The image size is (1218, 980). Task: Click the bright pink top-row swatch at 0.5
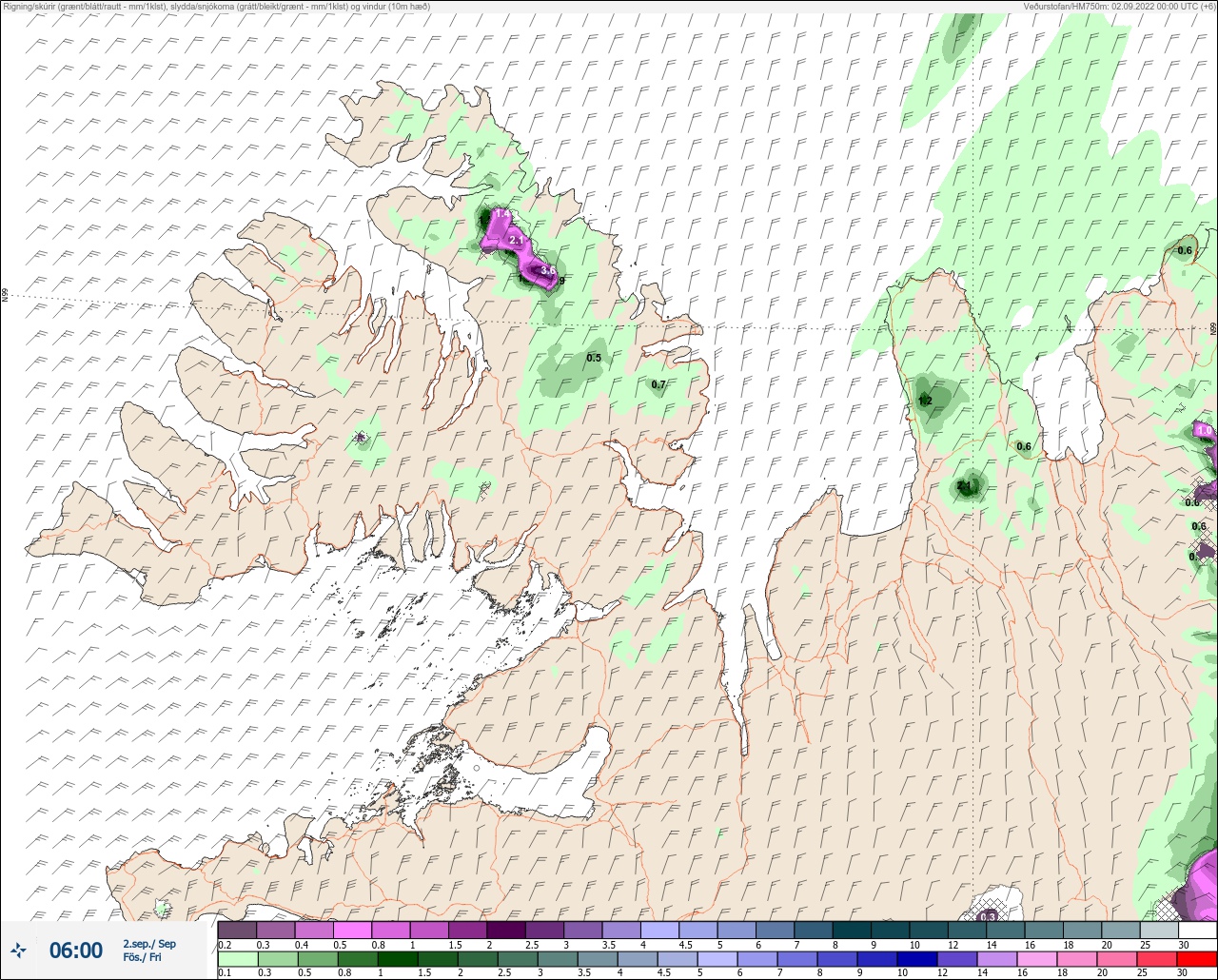352,930
